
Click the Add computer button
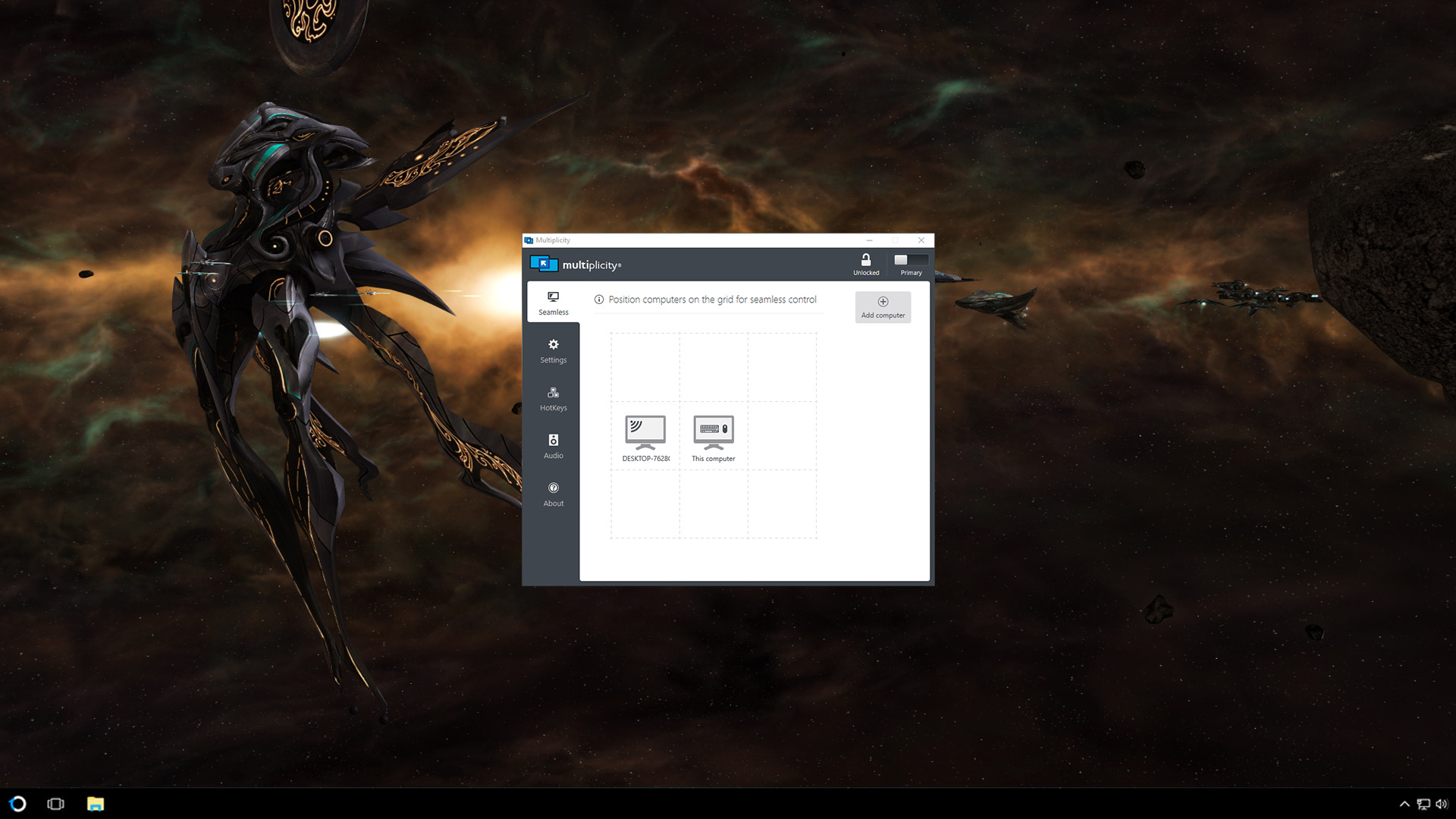coord(883,306)
